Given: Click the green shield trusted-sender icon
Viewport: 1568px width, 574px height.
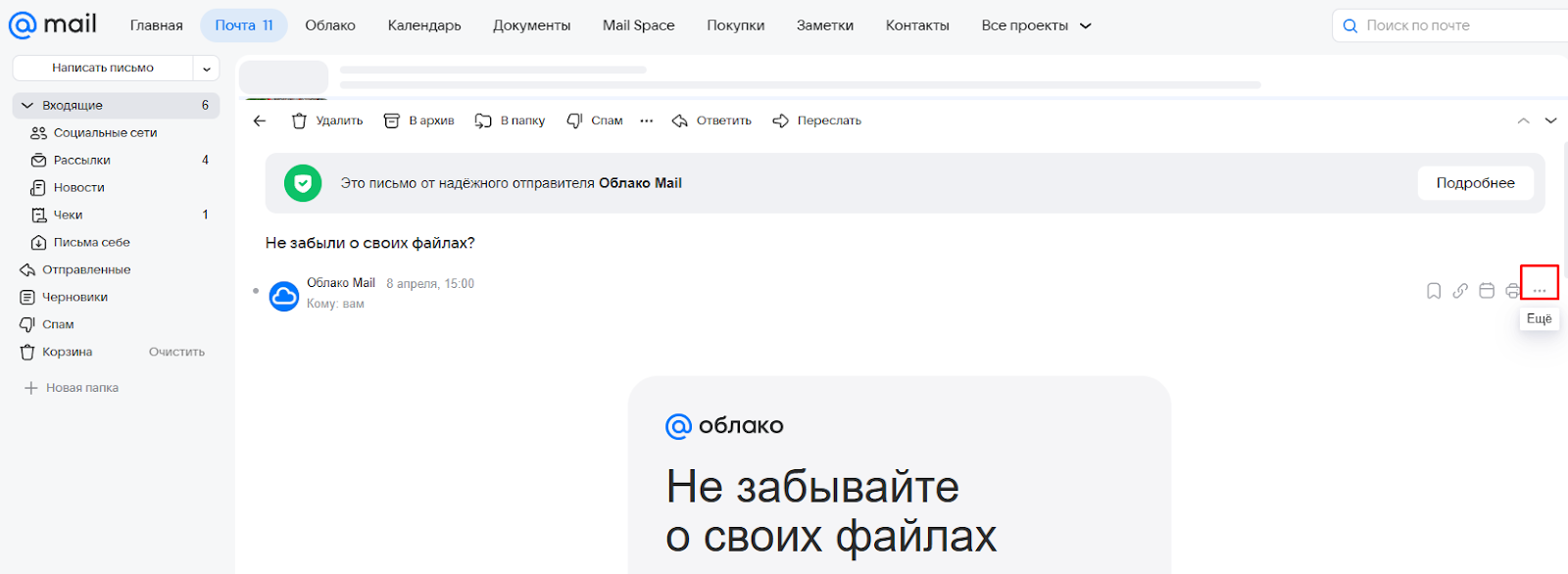Looking at the screenshot, I should [303, 183].
